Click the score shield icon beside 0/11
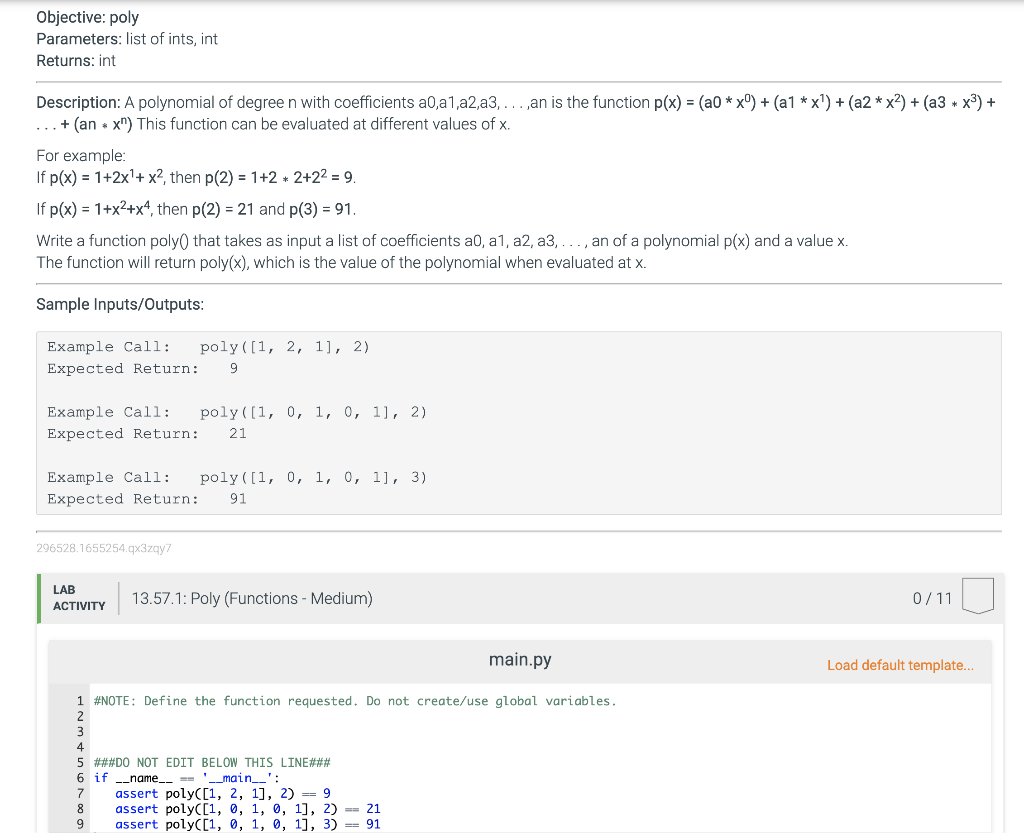 (978, 596)
